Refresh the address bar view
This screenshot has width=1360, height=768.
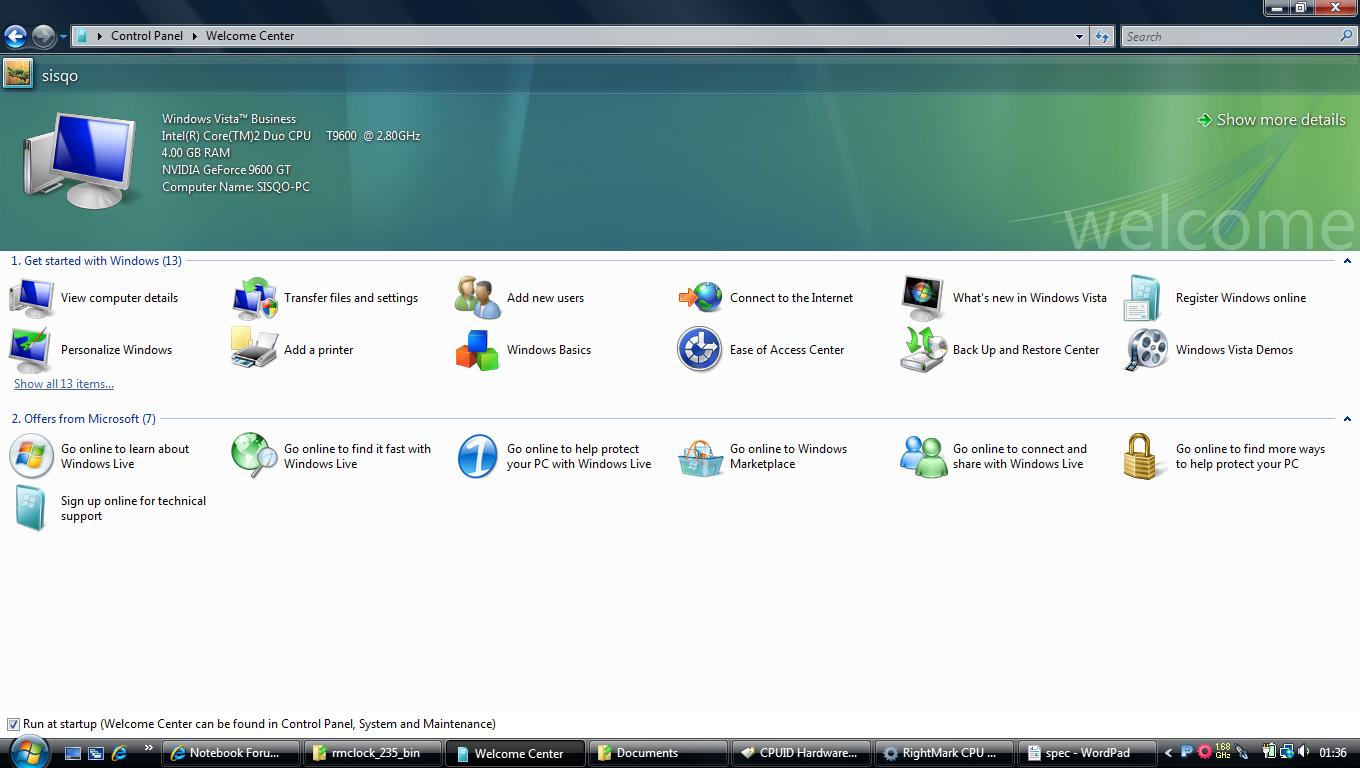tap(1102, 36)
